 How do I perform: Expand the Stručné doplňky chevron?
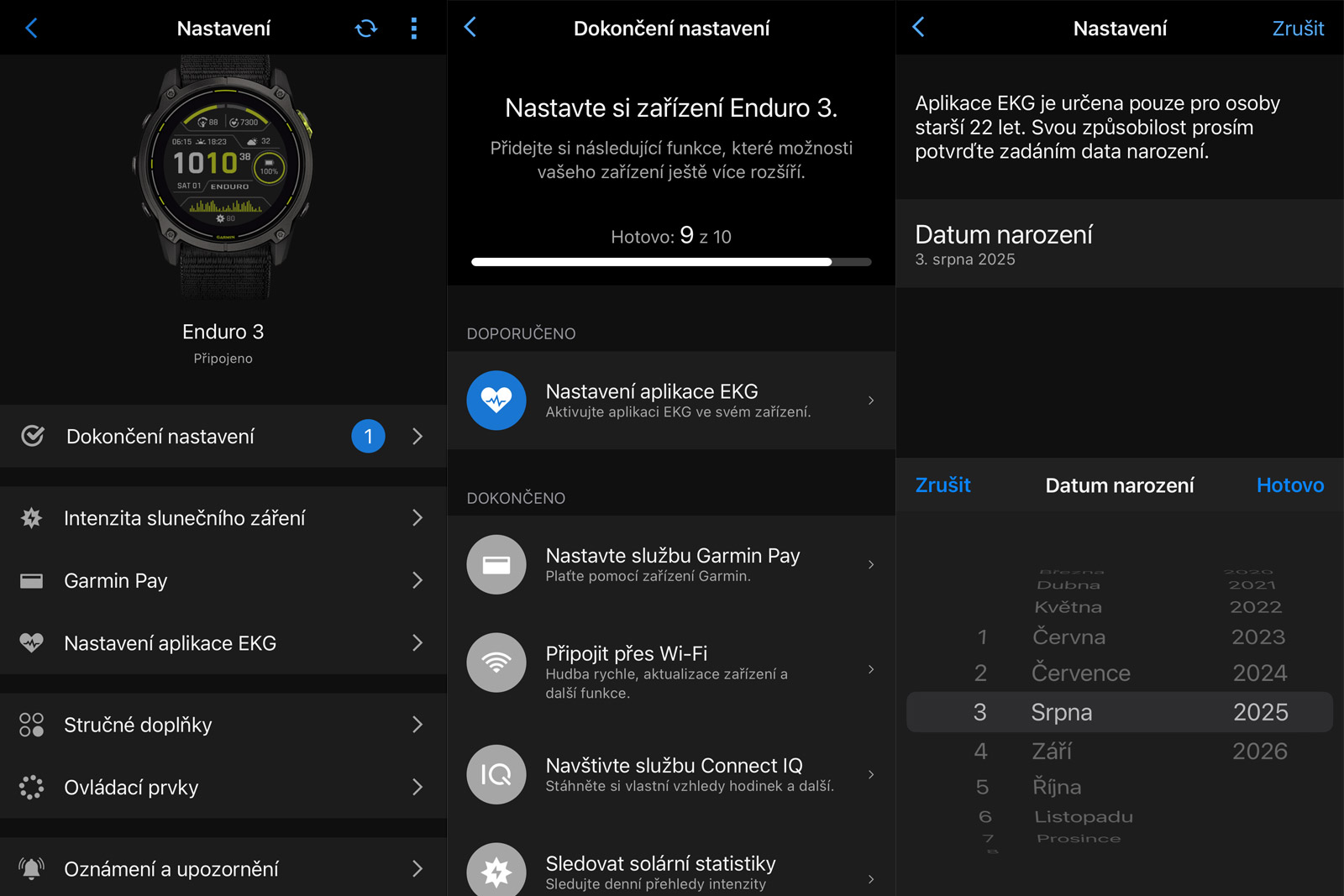click(x=417, y=725)
